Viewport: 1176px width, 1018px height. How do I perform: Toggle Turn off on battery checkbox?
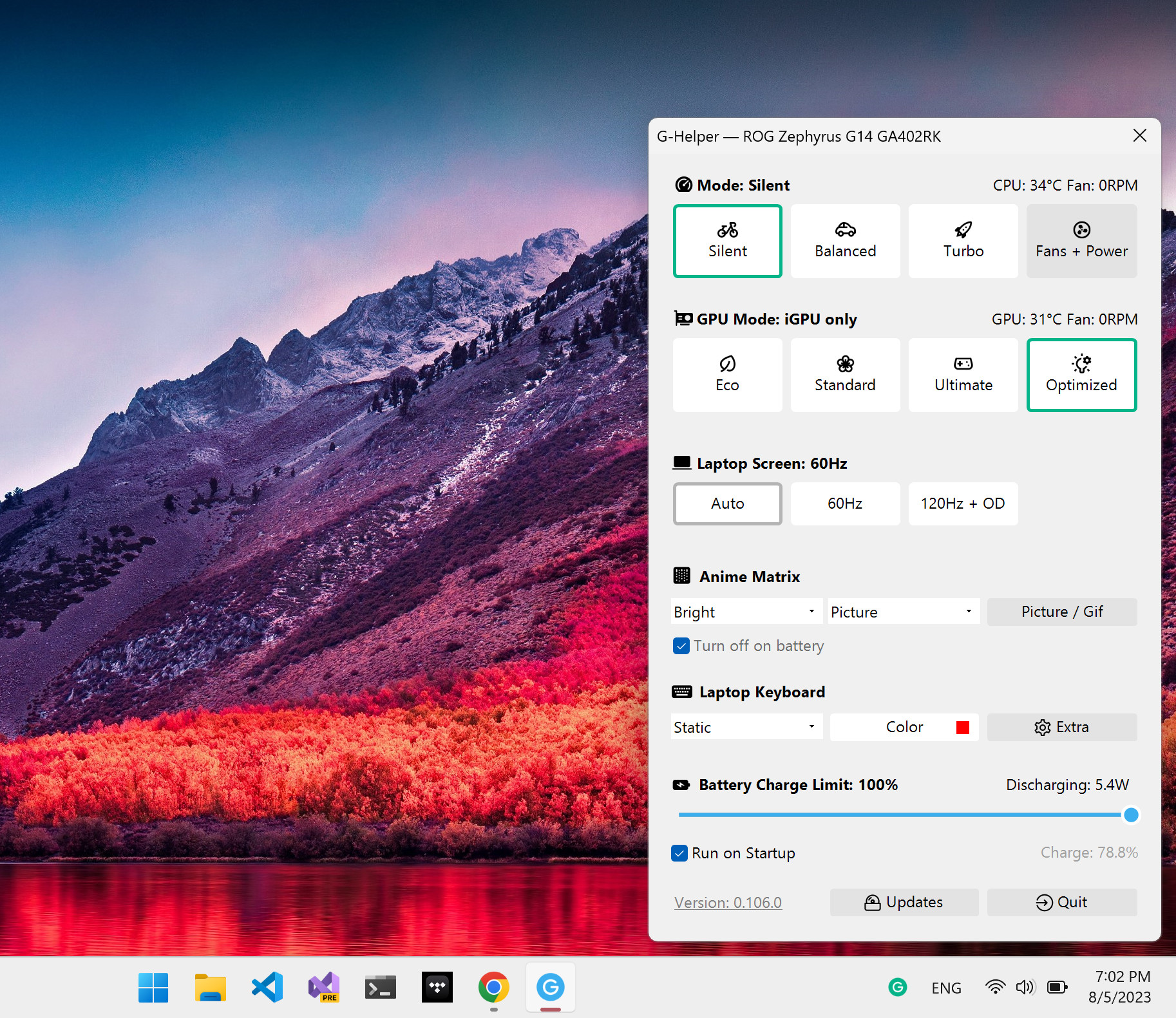pos(681,646)
